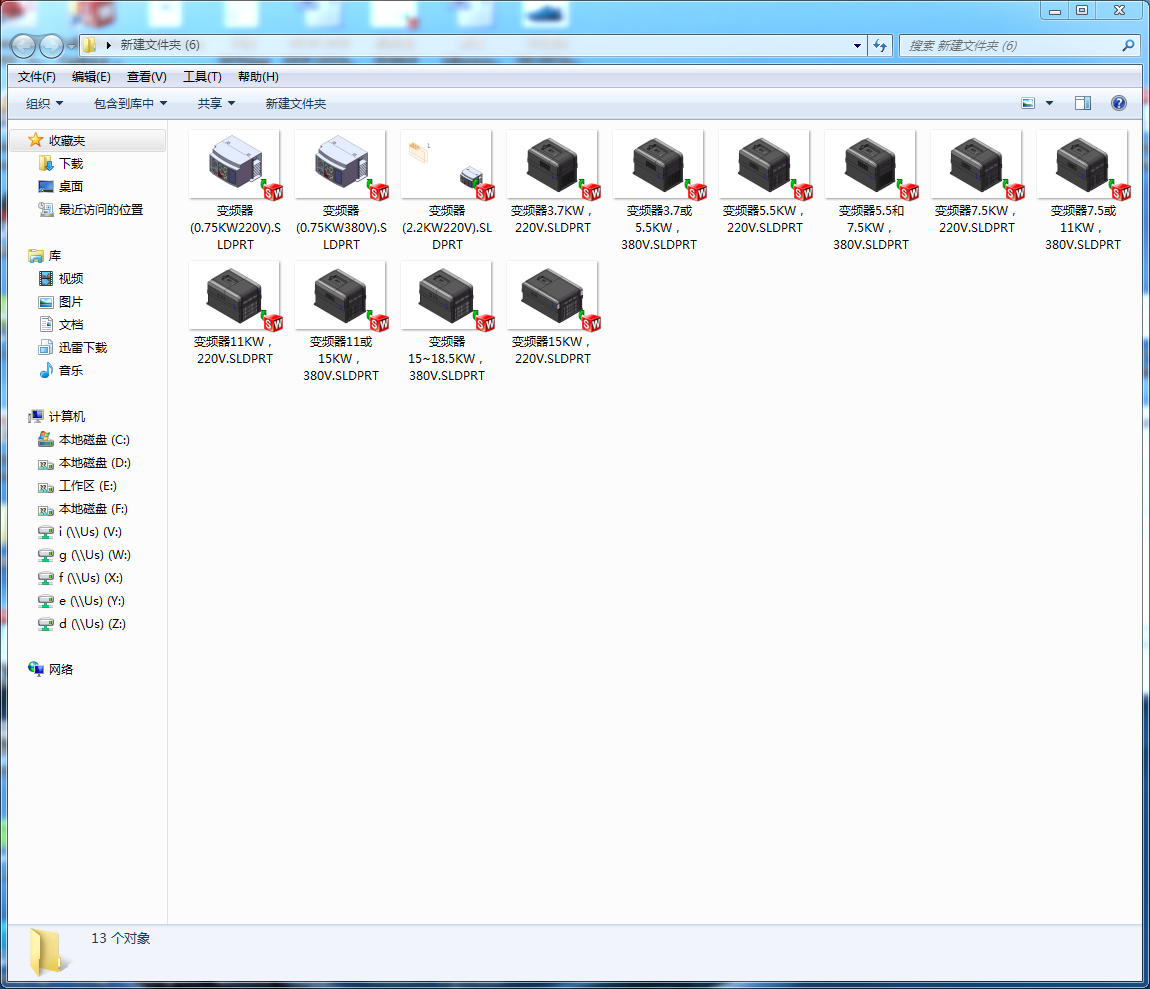
Task: Select 变频器11KW，220V.SLDPRT file icon
Action: (235, 296)
